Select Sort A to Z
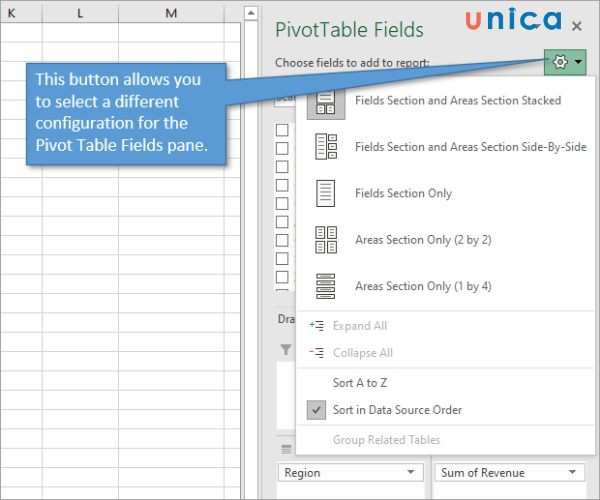 pos(360,383)
